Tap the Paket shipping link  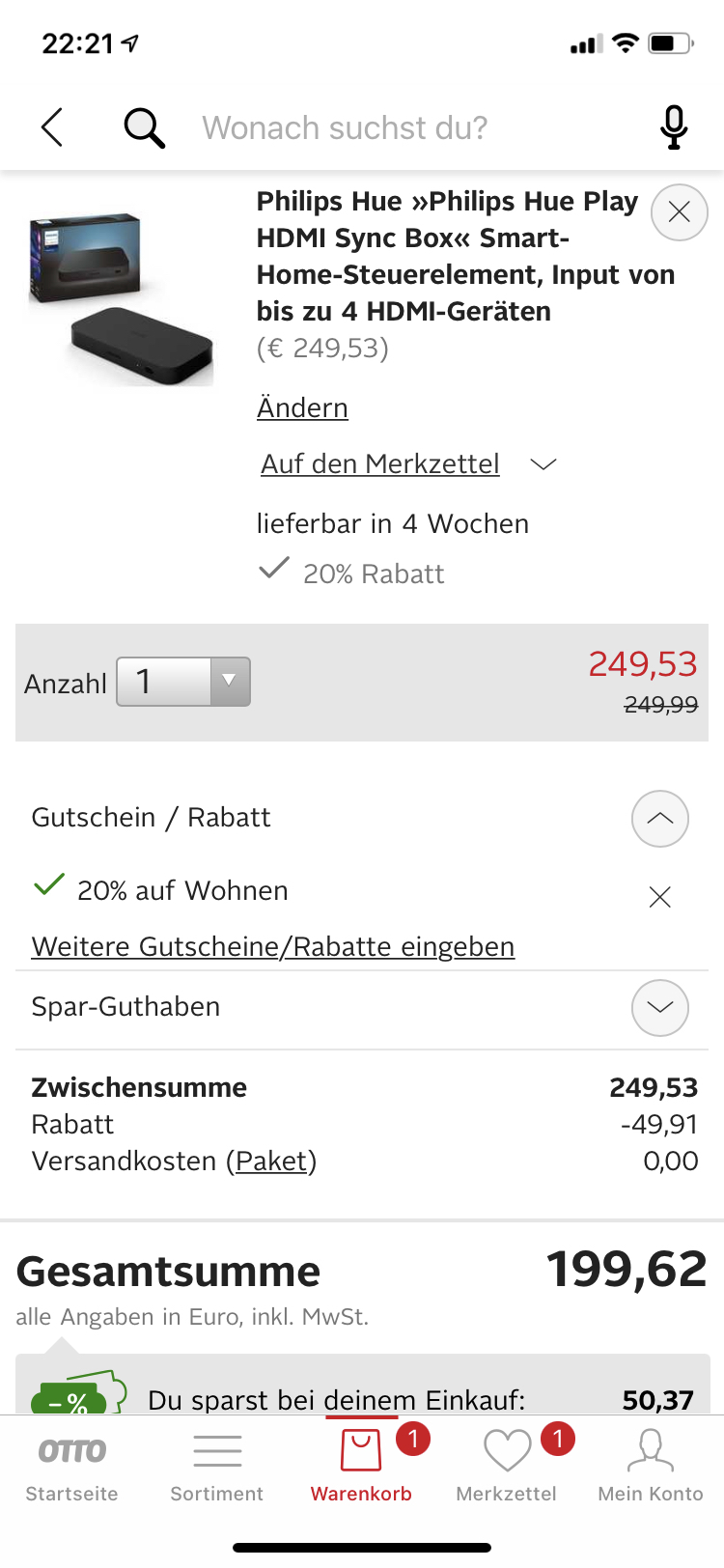pyautogui.click(x=271, y=1162)
